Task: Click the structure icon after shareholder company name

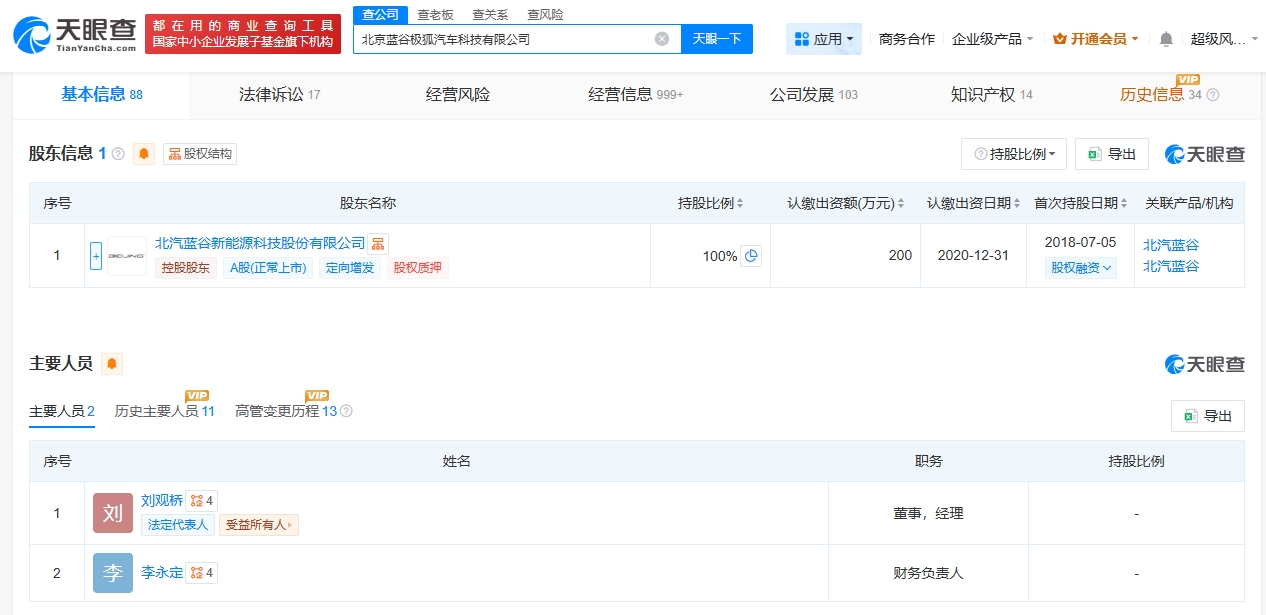Action: 377,244
